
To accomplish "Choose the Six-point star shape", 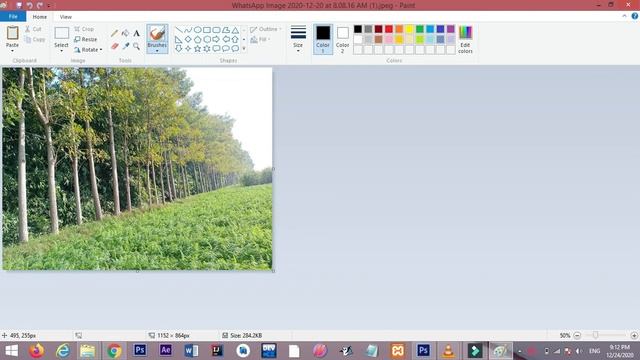I will pyautogui.click(x=207, y=49).
